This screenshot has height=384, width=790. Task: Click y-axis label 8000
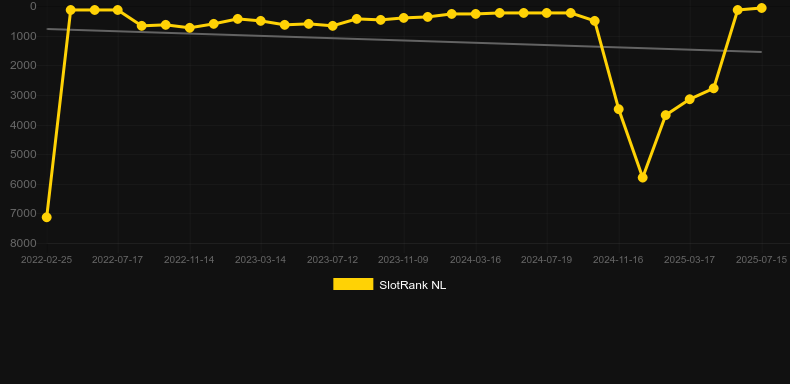[x=23, y=243]
